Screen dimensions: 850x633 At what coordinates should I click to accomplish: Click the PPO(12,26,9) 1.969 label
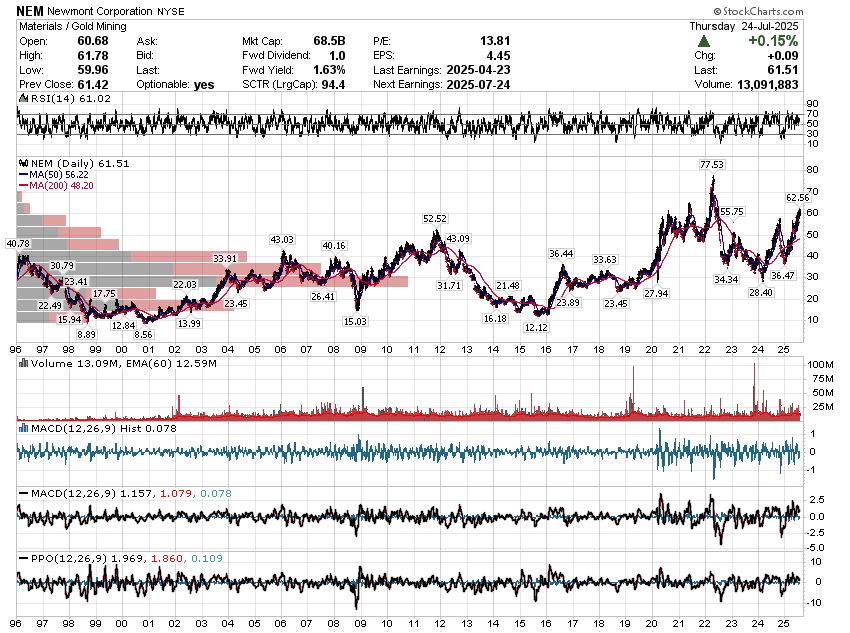click(x=87, y=559)
